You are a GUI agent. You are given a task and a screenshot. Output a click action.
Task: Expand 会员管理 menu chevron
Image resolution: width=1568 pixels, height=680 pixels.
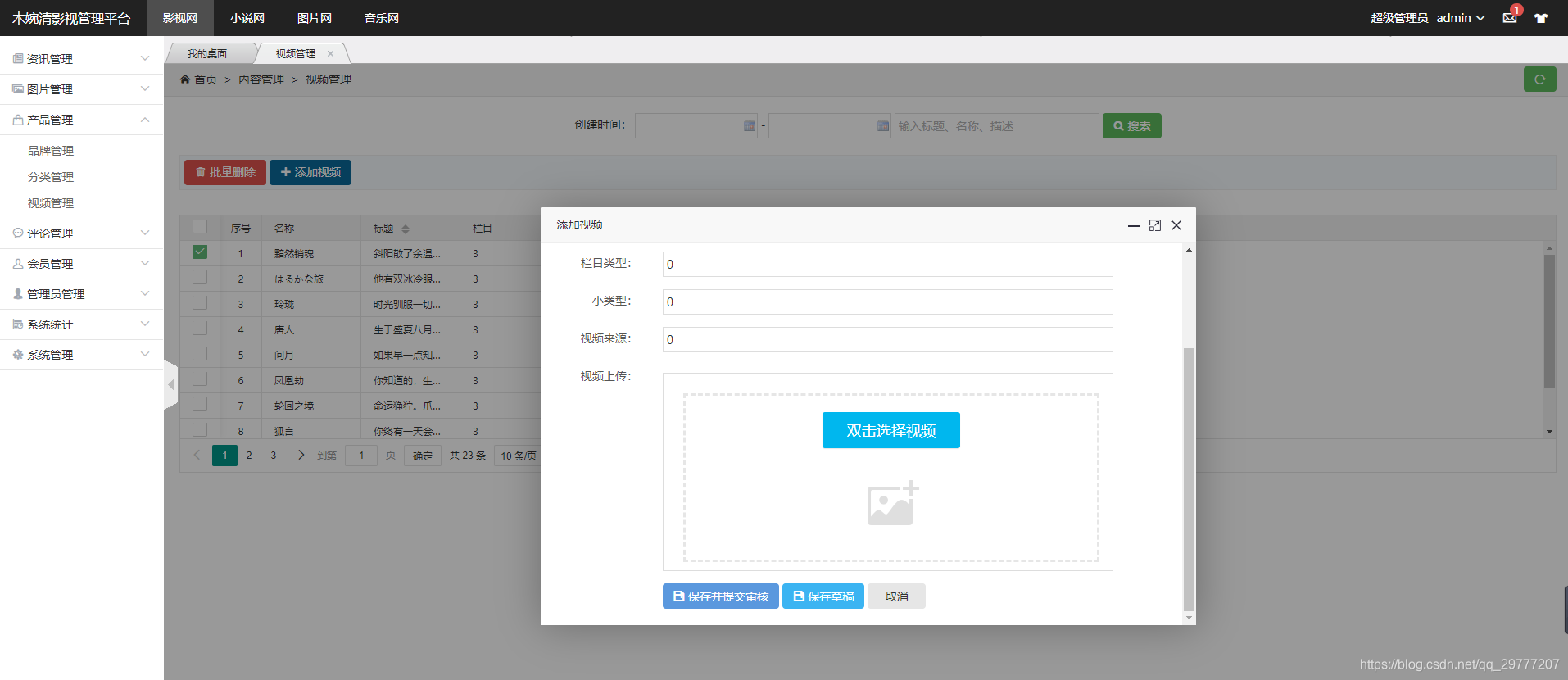(x=145, y=264)
